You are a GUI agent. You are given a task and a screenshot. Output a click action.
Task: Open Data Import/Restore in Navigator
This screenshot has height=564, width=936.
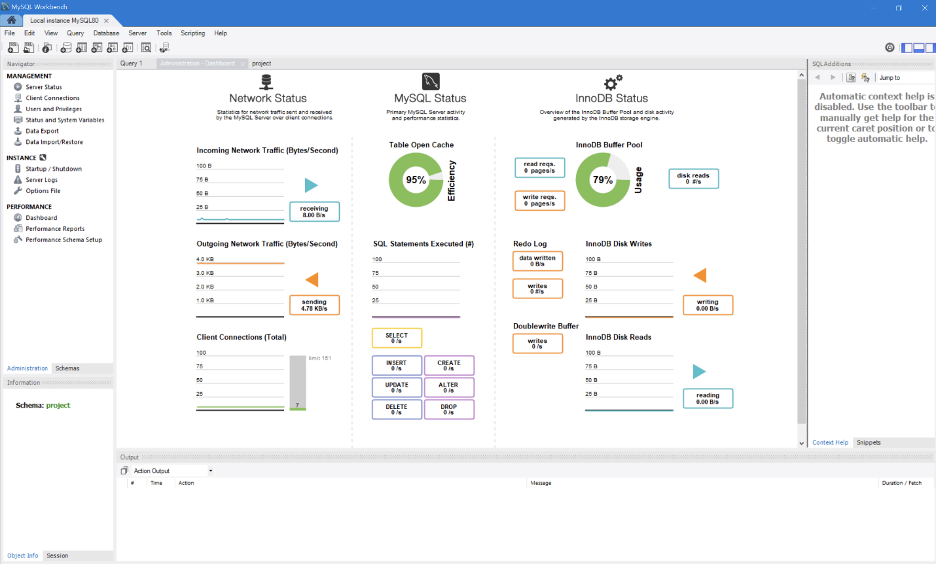pos(54,142)
